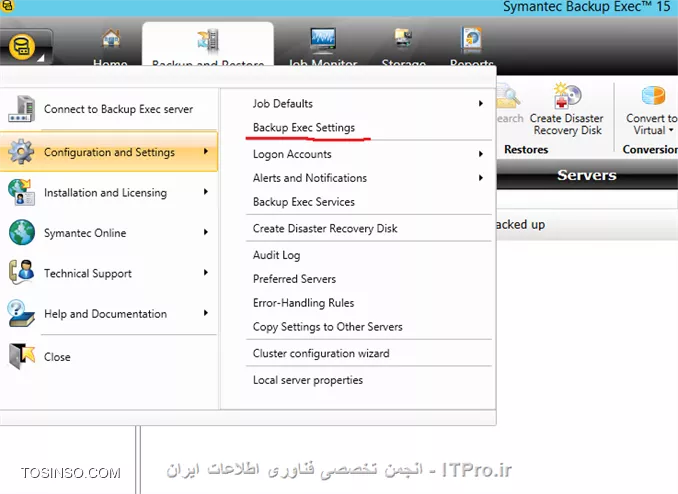Select Installation and Licensing label

[x=105, y=192]
